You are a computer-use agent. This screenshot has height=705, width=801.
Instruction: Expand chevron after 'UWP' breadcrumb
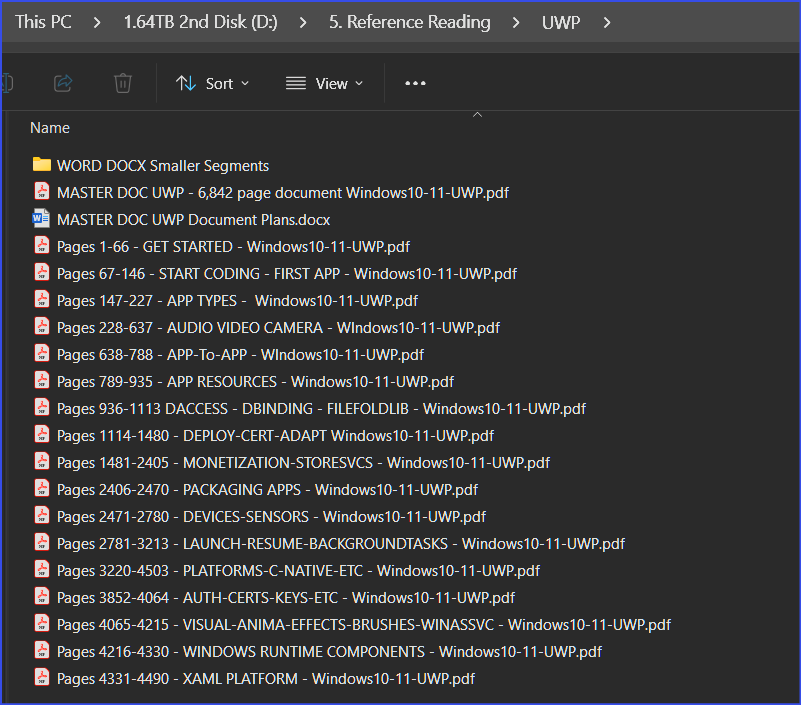pyautogui.click(x=607, y=22)
